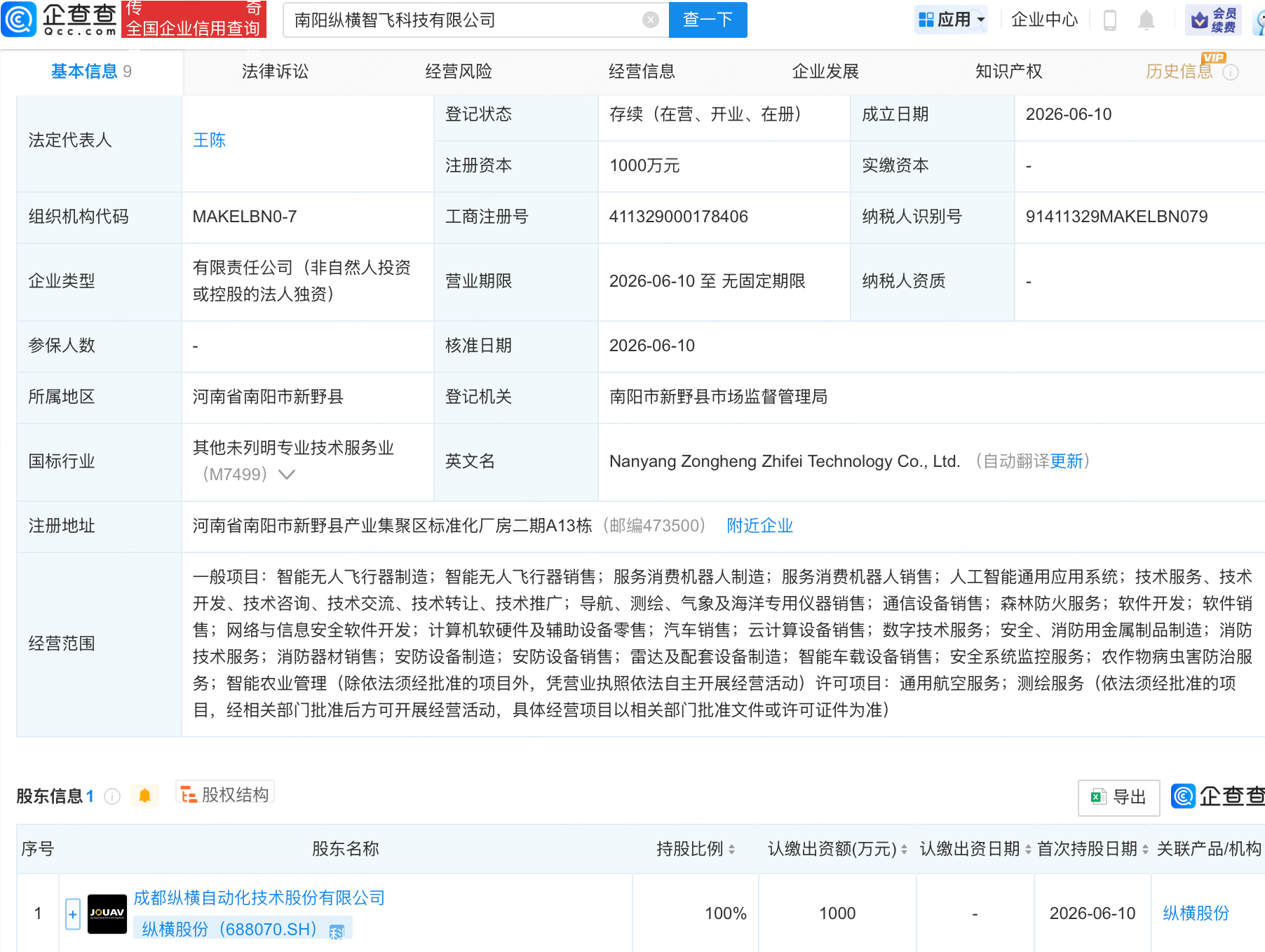Click registration number 411329000178406
This screenshot has height=952, width=1265.
678,217
